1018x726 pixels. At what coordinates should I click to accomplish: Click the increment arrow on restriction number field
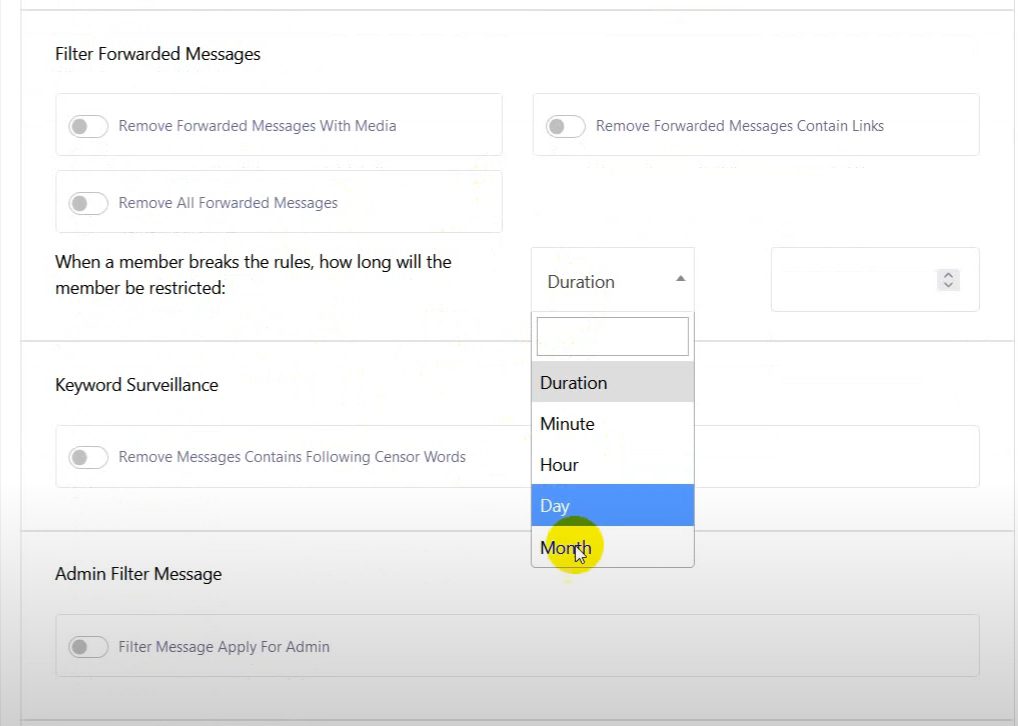click(x=948, y=275)
